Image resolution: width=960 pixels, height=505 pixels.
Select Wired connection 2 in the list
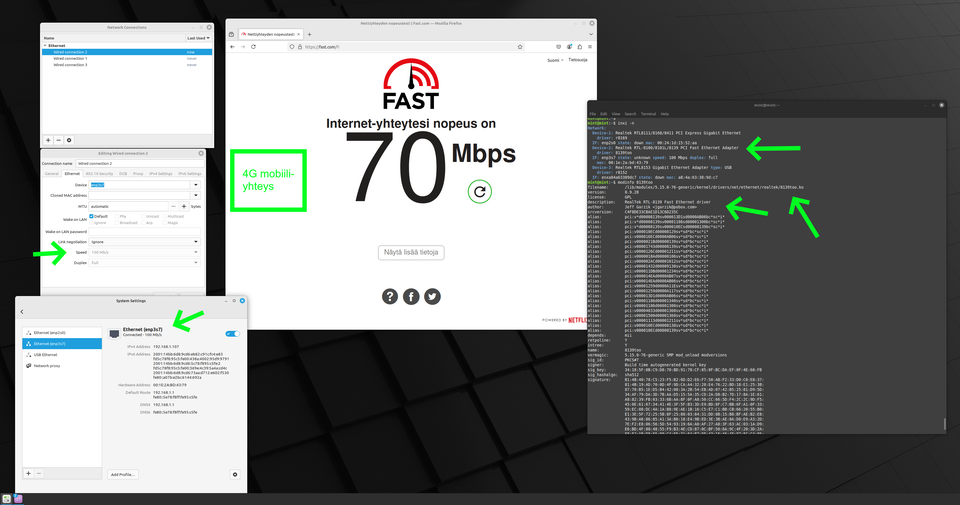tap(127, 52)
